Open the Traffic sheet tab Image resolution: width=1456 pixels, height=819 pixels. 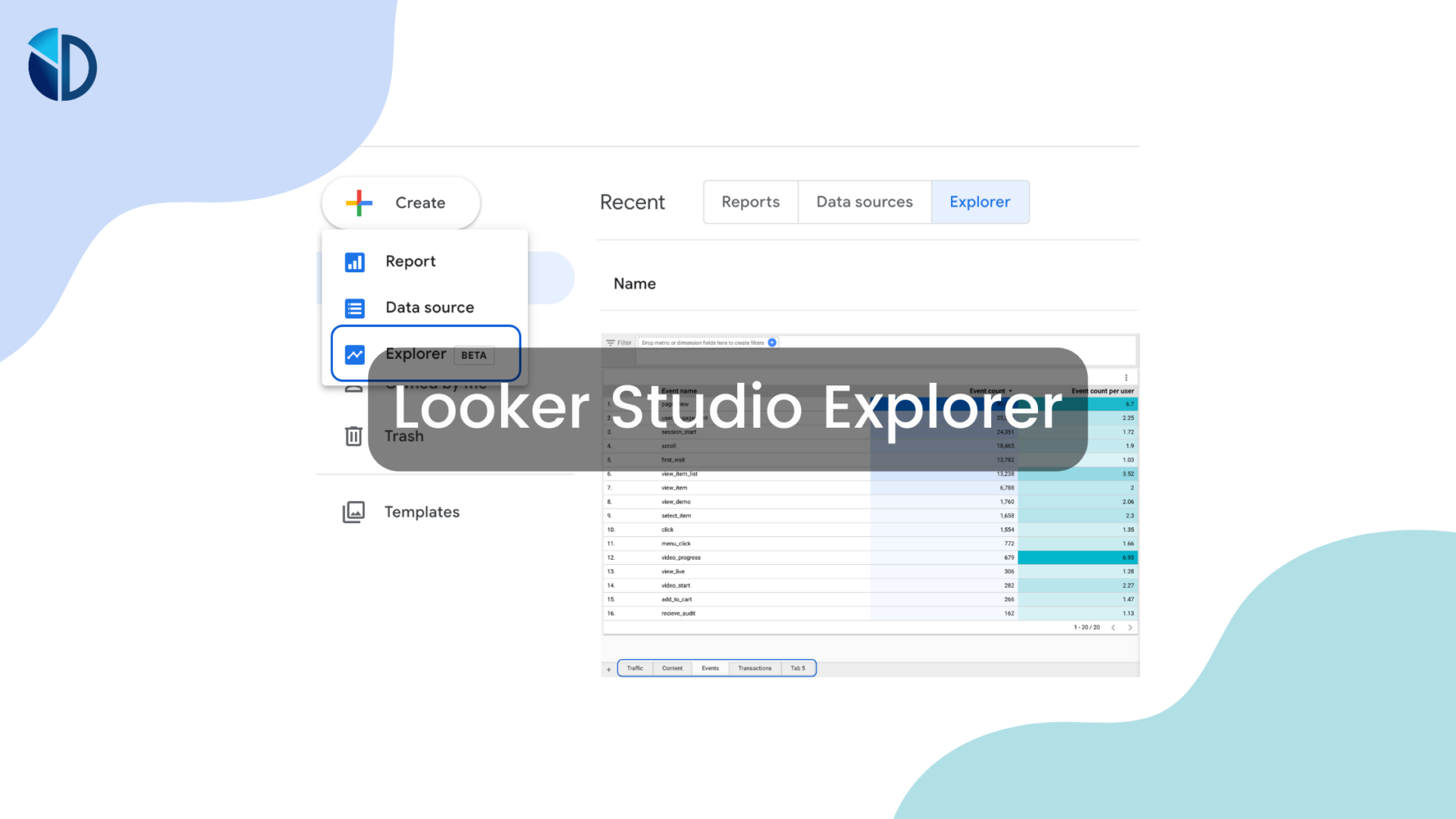pos(634,668)
